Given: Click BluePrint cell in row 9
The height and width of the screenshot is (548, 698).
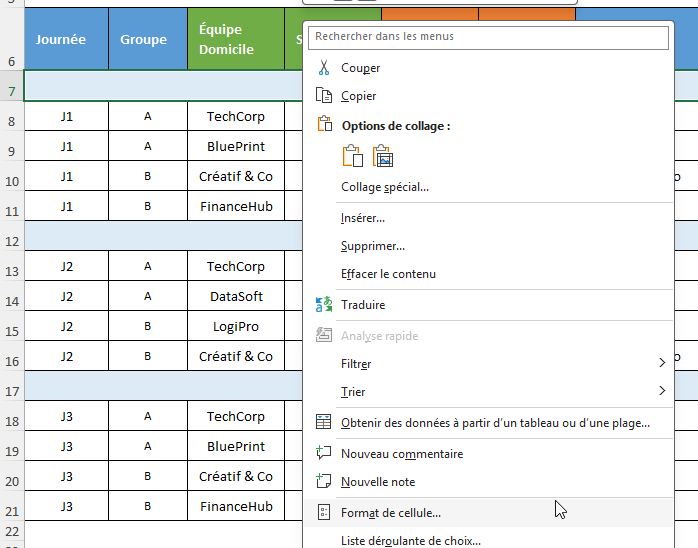Looking at the screenshot, I should point(236,146).
